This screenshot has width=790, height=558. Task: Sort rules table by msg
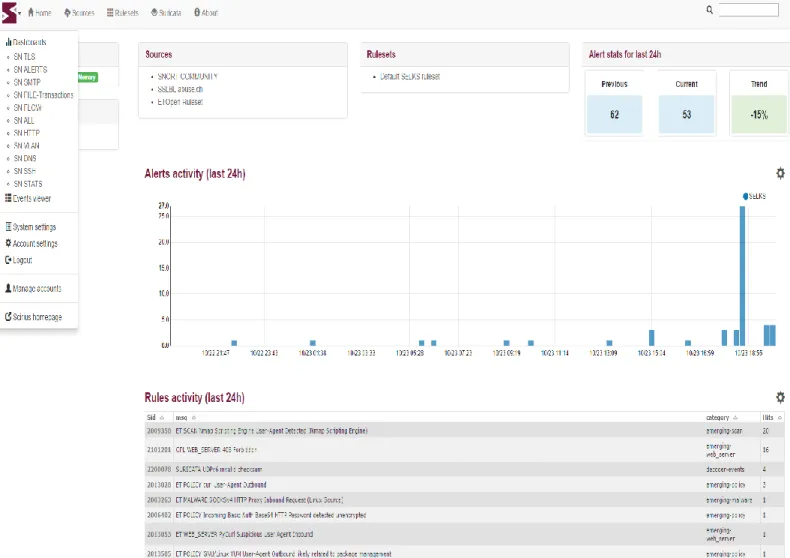[185, 417]
